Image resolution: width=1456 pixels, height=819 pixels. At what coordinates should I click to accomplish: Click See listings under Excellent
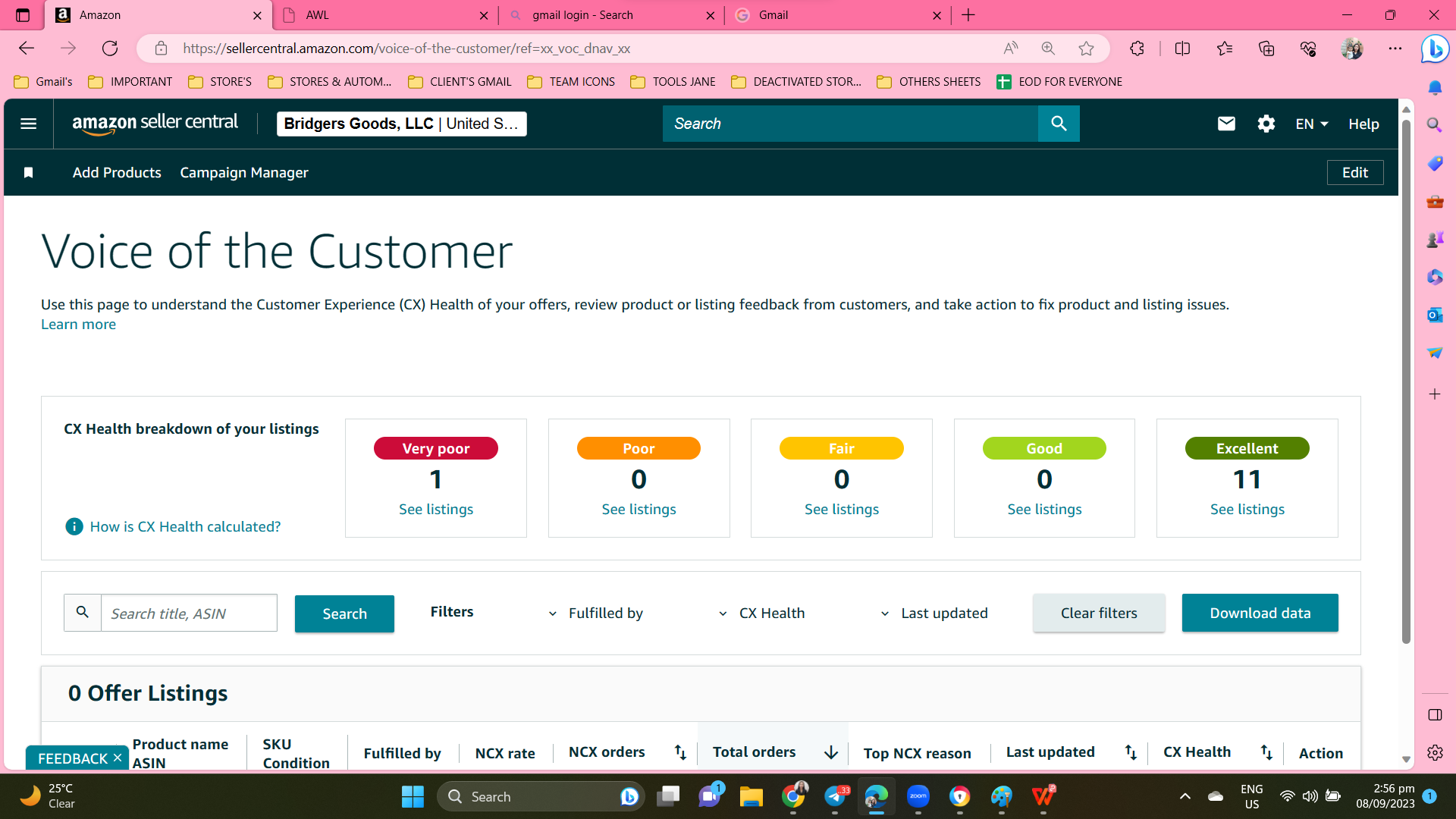[1247, 510]
